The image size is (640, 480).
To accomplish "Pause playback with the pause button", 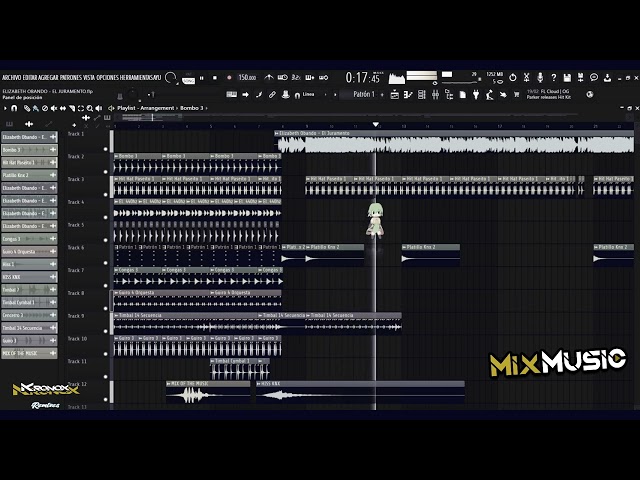I will click(x=202, y=78).
